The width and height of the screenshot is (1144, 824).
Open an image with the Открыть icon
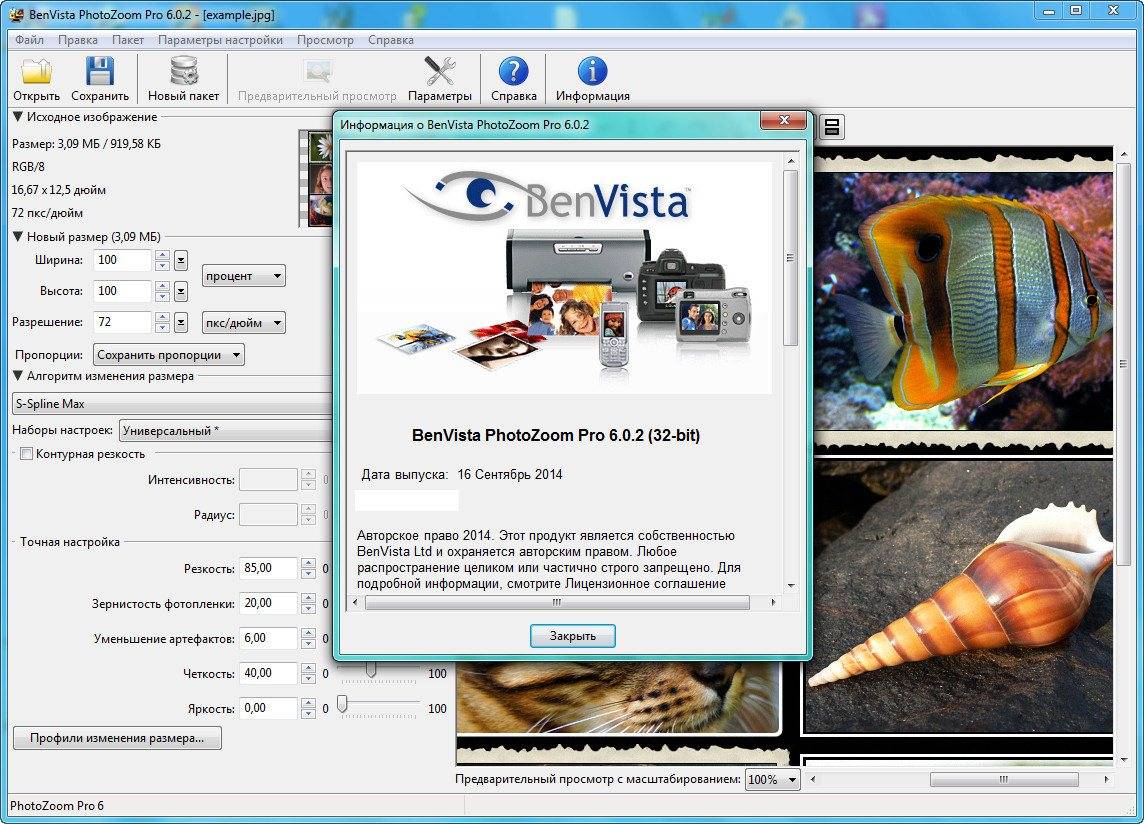click(x=36, y=80)
